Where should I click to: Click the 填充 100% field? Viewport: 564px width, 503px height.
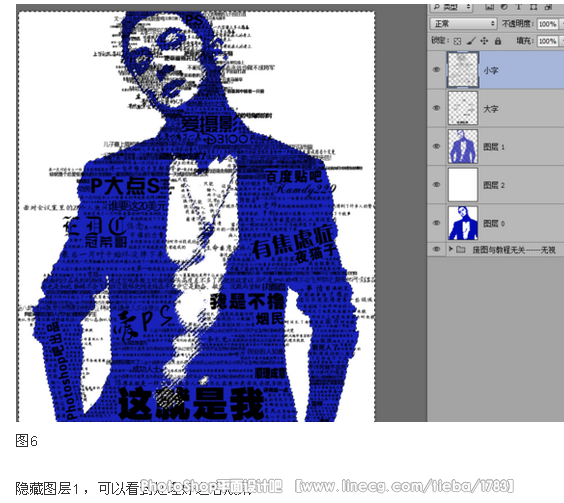(547, 41)
